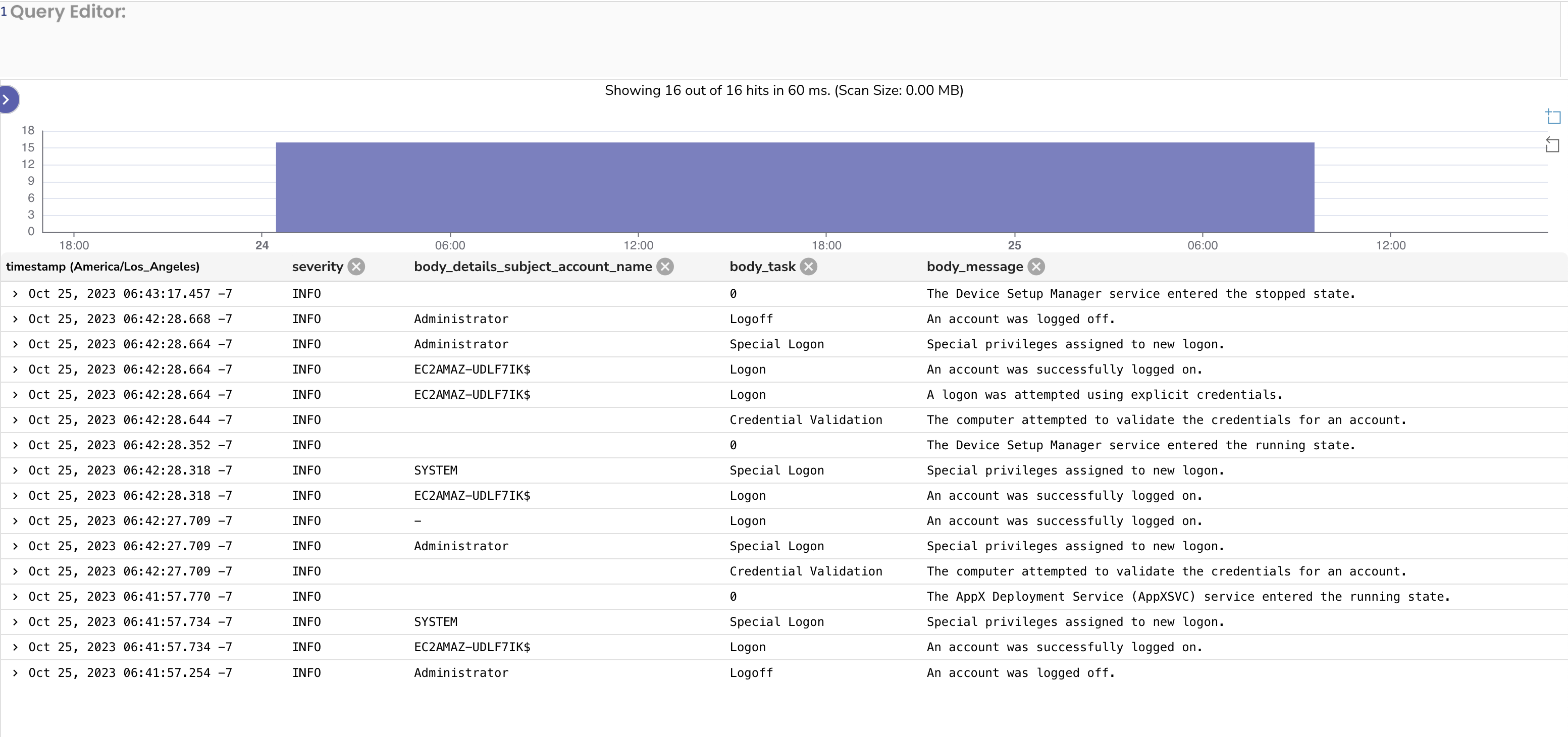Image resolution: width=1568 pixels, height=737 pixels.
Task: Click the severity column header label
Action: (x=317, y=267)
